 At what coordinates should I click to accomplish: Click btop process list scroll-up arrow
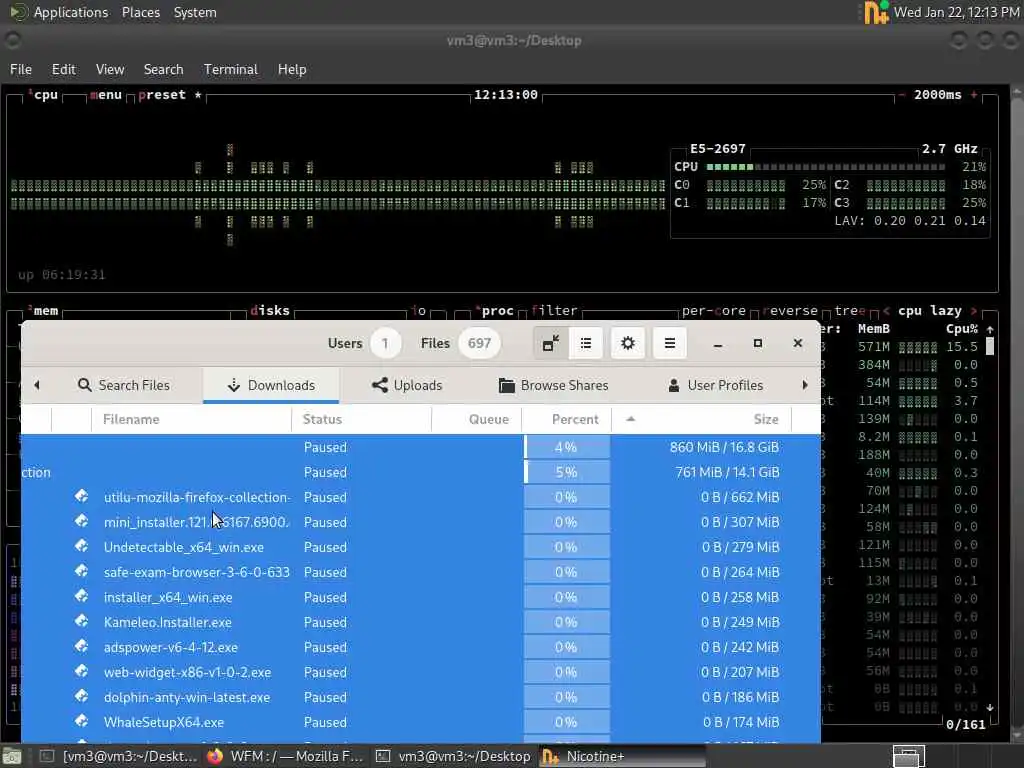point(990,330)
